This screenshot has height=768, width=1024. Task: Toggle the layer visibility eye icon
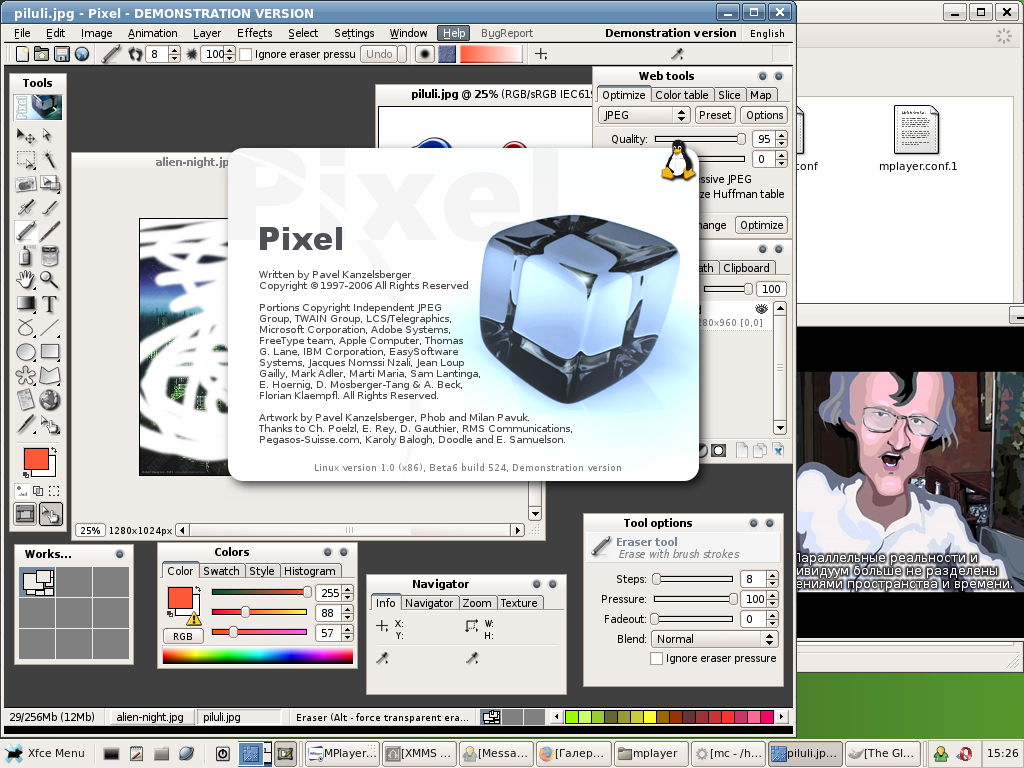761,309
